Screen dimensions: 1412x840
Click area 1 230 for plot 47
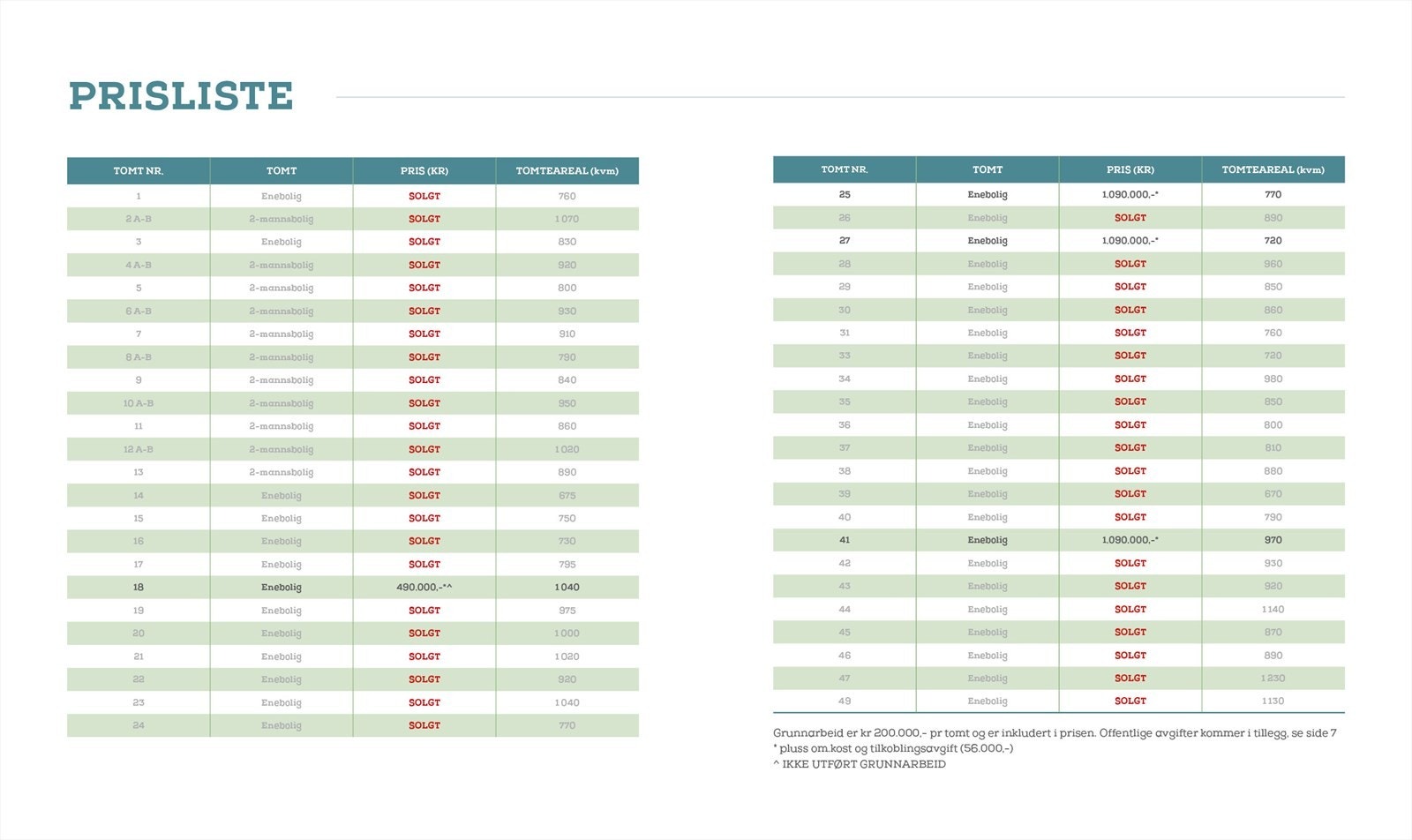[x=1273, y=679]
